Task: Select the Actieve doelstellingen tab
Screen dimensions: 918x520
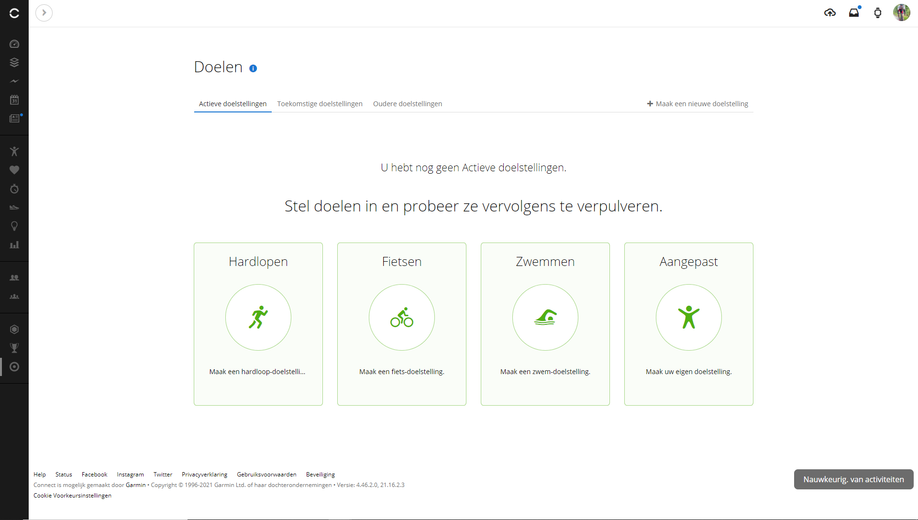Action: click(232, 104)
